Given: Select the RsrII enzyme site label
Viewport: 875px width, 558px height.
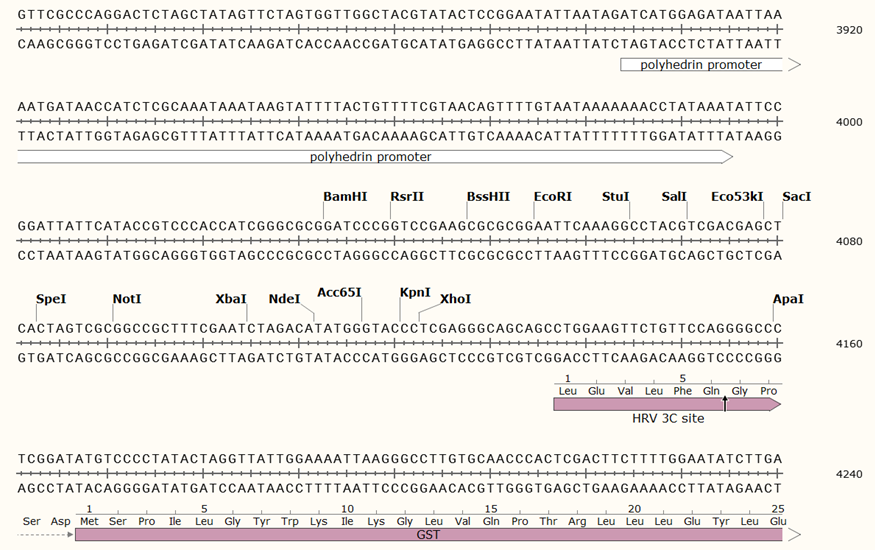Looking at the screenshot, I should coord(407,196).
